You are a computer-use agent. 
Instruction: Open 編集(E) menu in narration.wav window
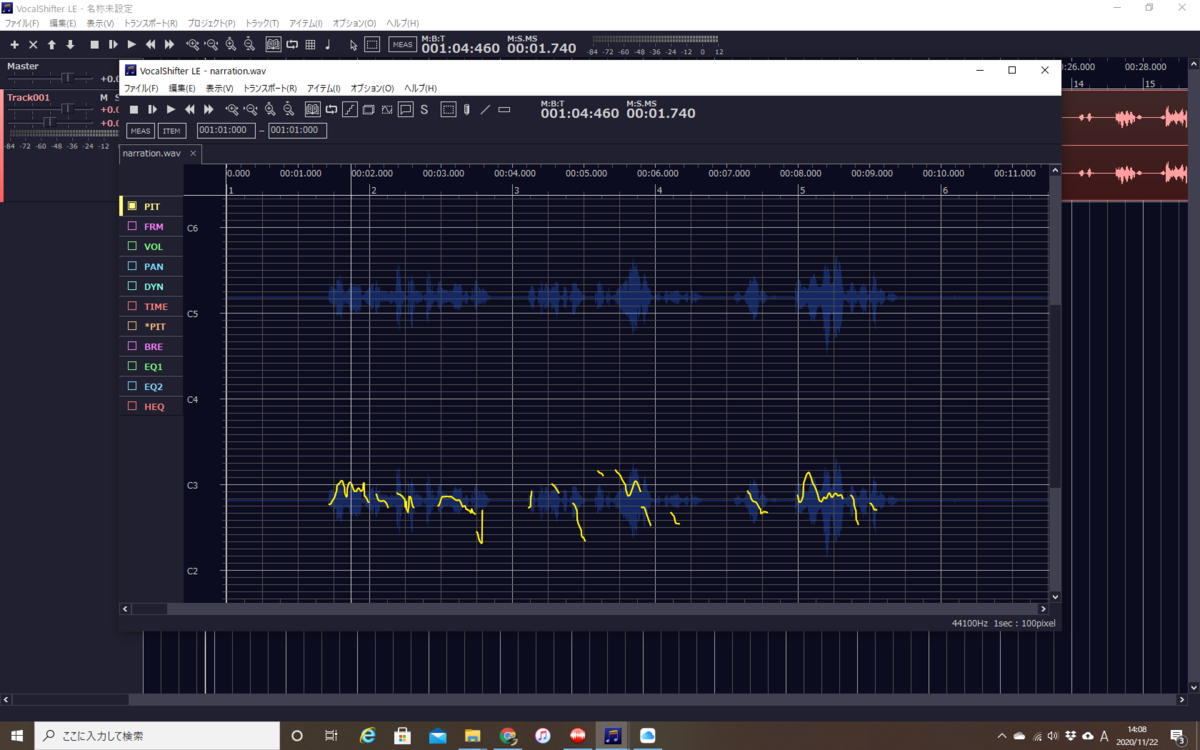coord(182,88)
